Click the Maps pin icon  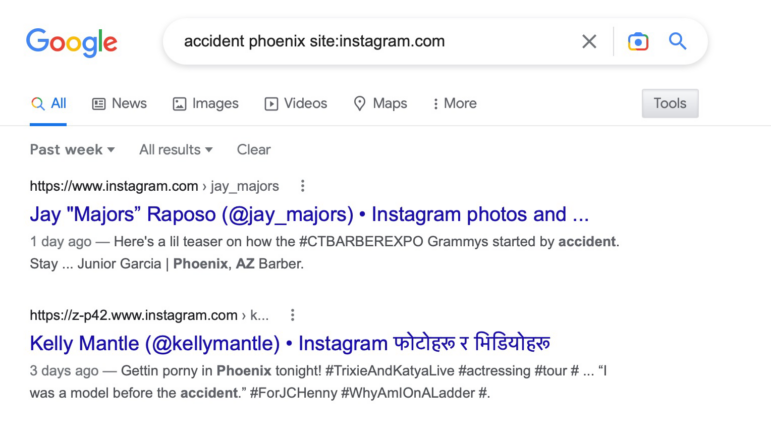pyautogui.click(x=359, y=104)
